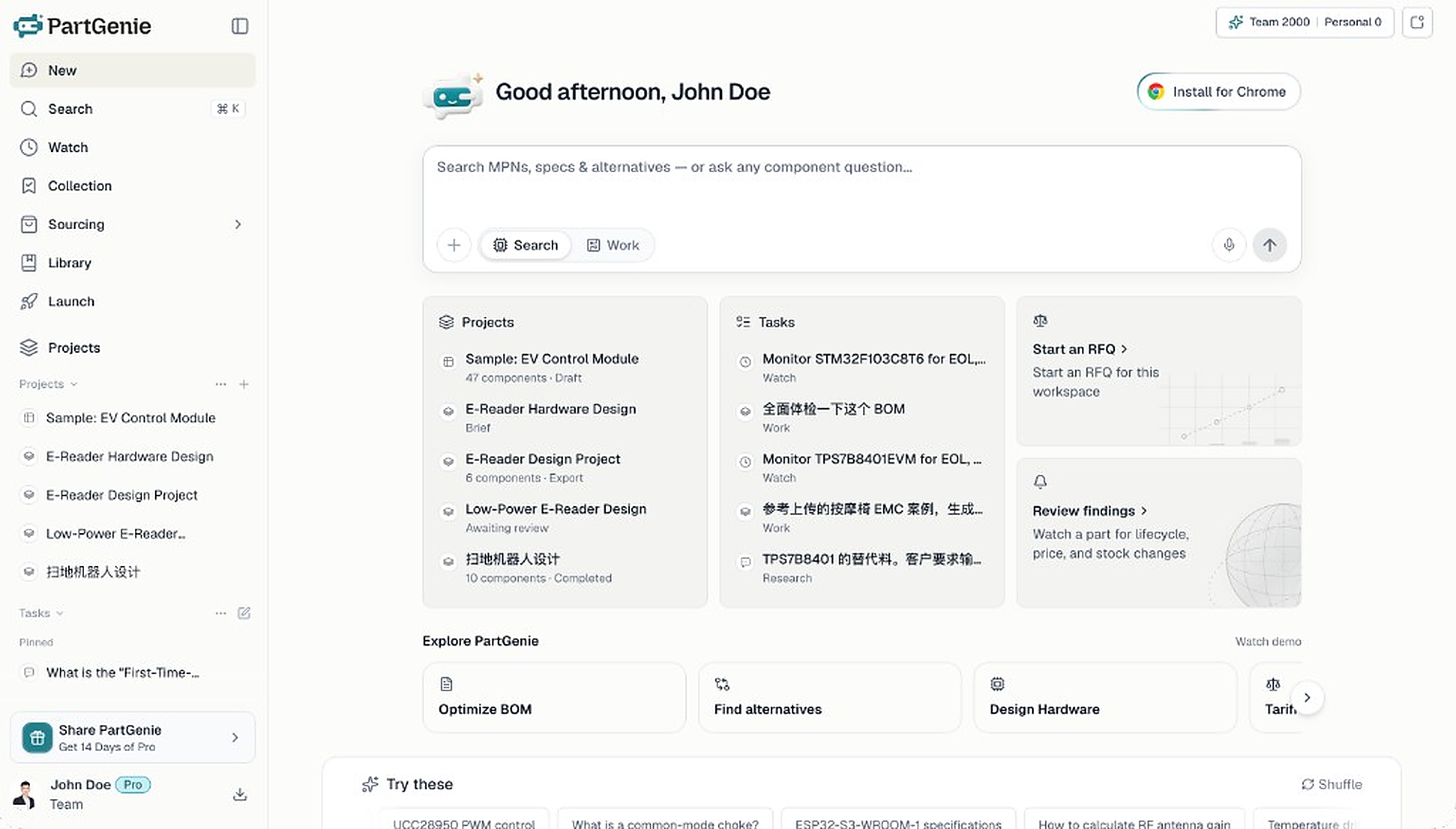Screen dimensions: 1456x829
Task: Open the Design Hardware card
Action: [x=1105, y=697]
